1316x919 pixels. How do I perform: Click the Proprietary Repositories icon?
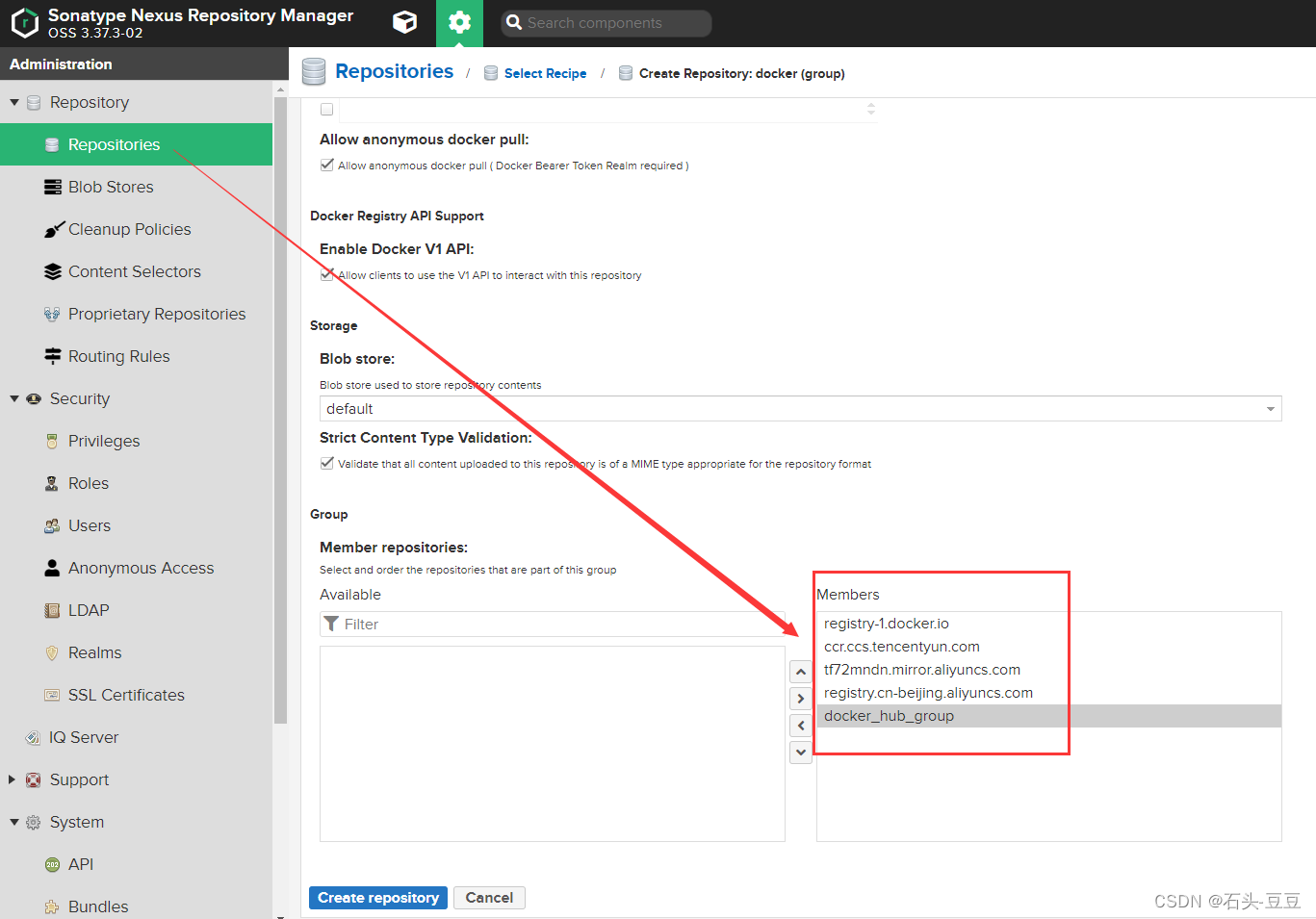pos(53,314)
